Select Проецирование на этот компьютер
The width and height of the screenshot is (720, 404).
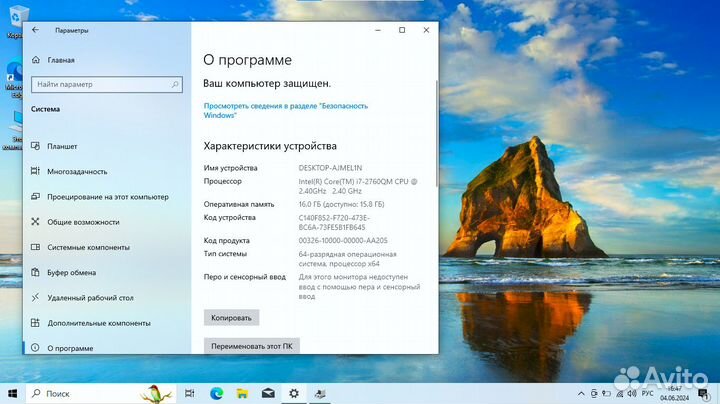click(x=108, y=197)
